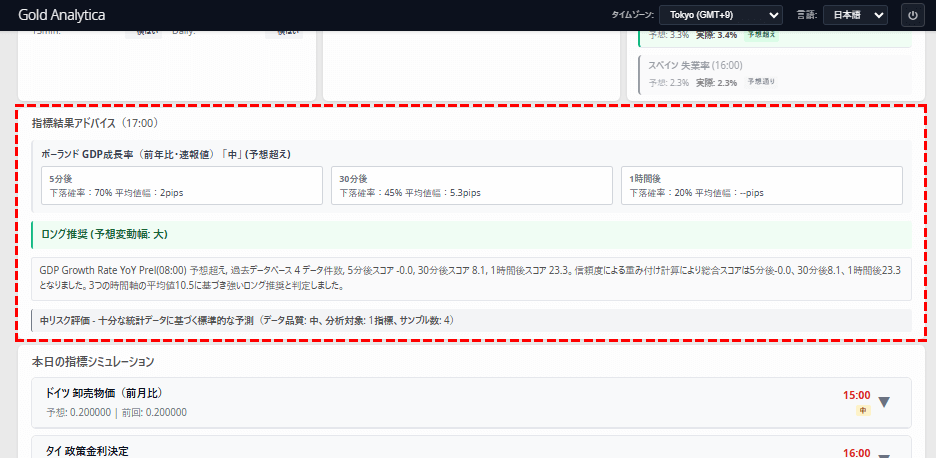The height and width of the screenshot is (458, 936).
Task: Click the Gold Analytica logo text
Action: click(x=61, y=15)
